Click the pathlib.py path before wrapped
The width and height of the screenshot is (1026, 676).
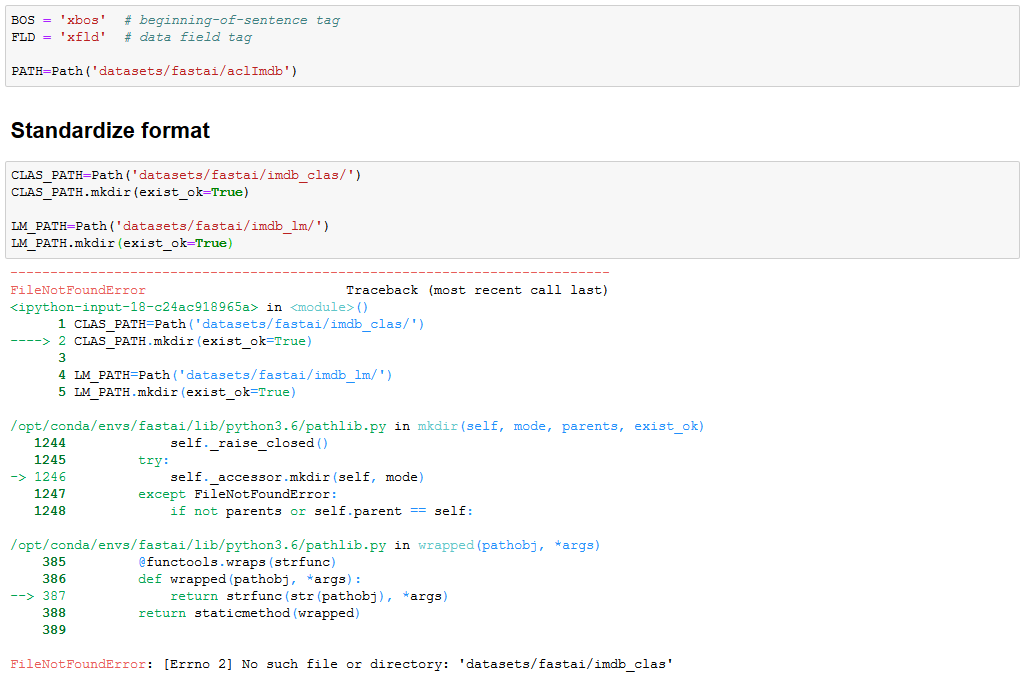[198, 545]
